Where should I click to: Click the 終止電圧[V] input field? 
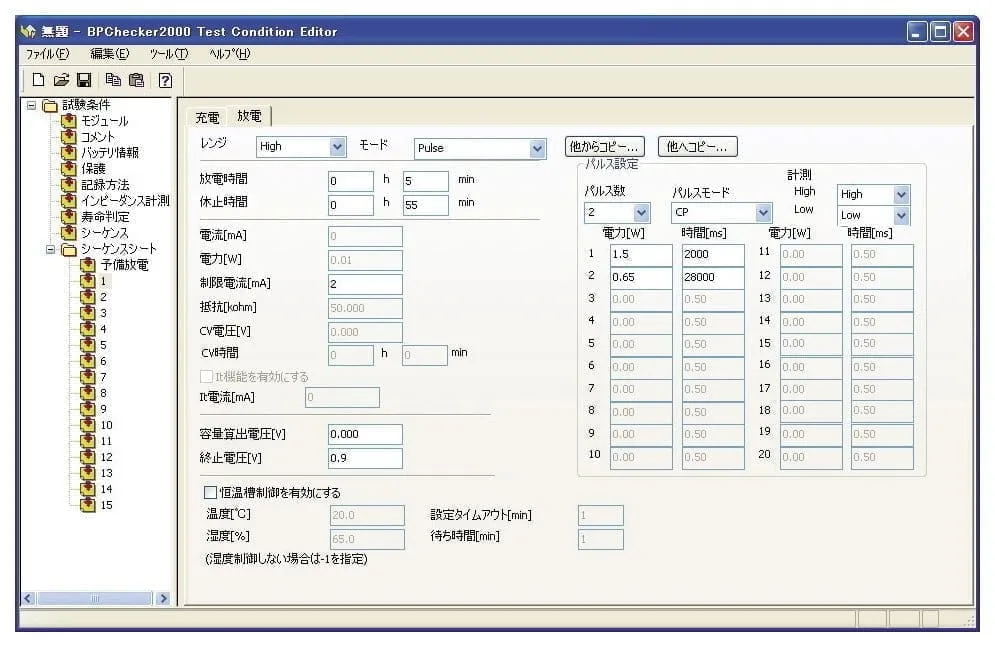tap(365, 458)
